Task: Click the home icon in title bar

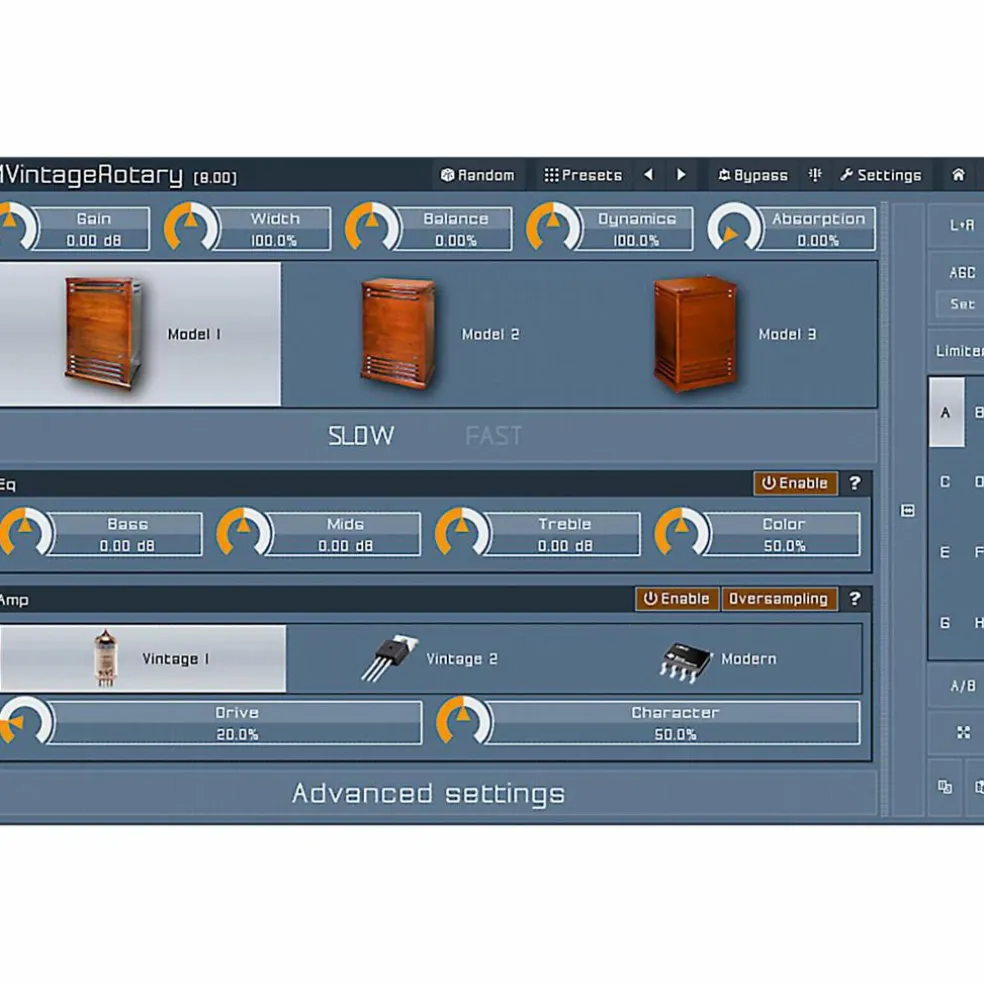Action: (958, 174)
